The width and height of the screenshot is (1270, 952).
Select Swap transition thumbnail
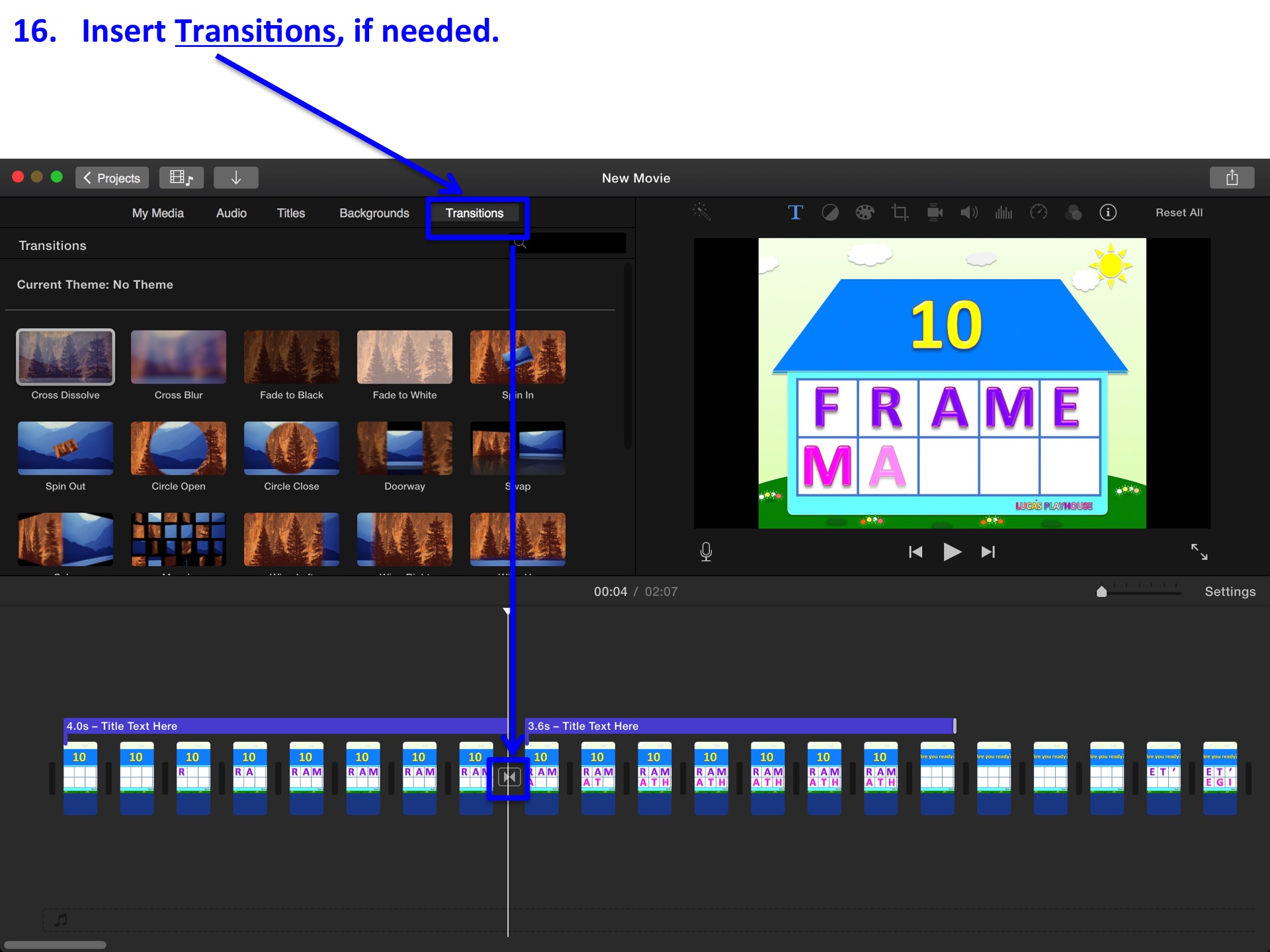coord(518,448)
